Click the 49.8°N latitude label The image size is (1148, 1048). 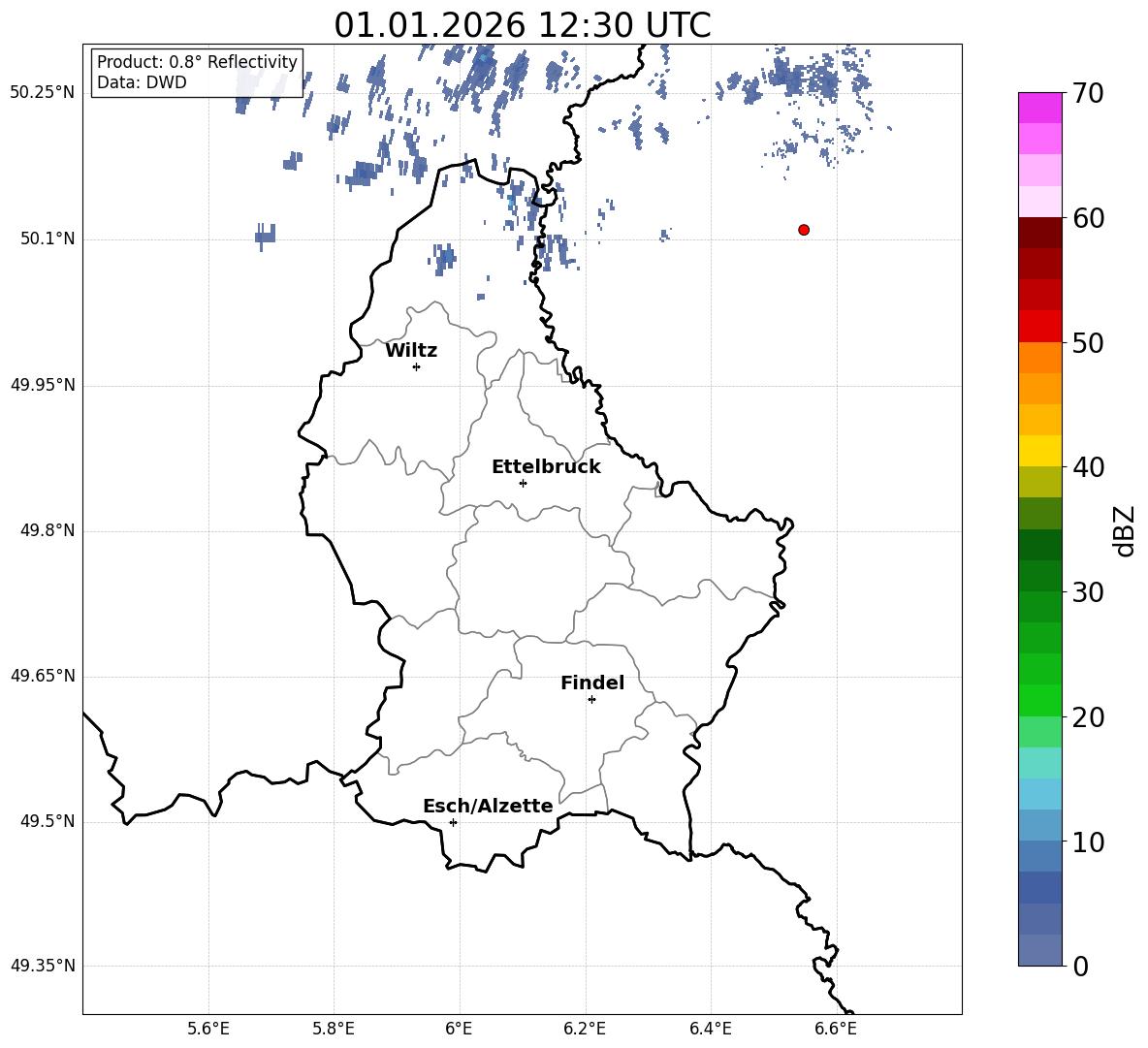tap(47, 530)
